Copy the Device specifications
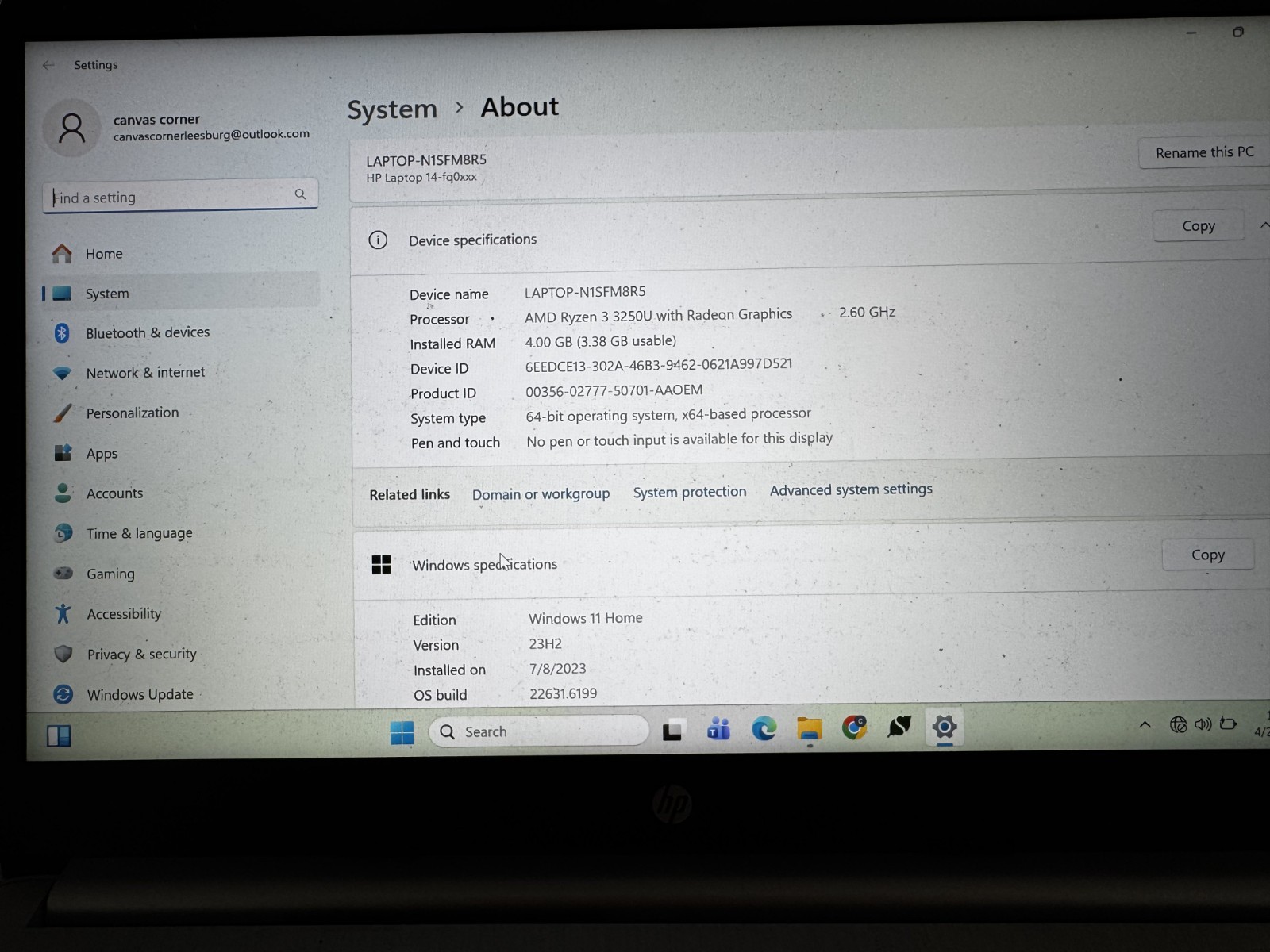Image resolution: width=1270 pixels, height=952 pixels. (x=1198, y=226)
